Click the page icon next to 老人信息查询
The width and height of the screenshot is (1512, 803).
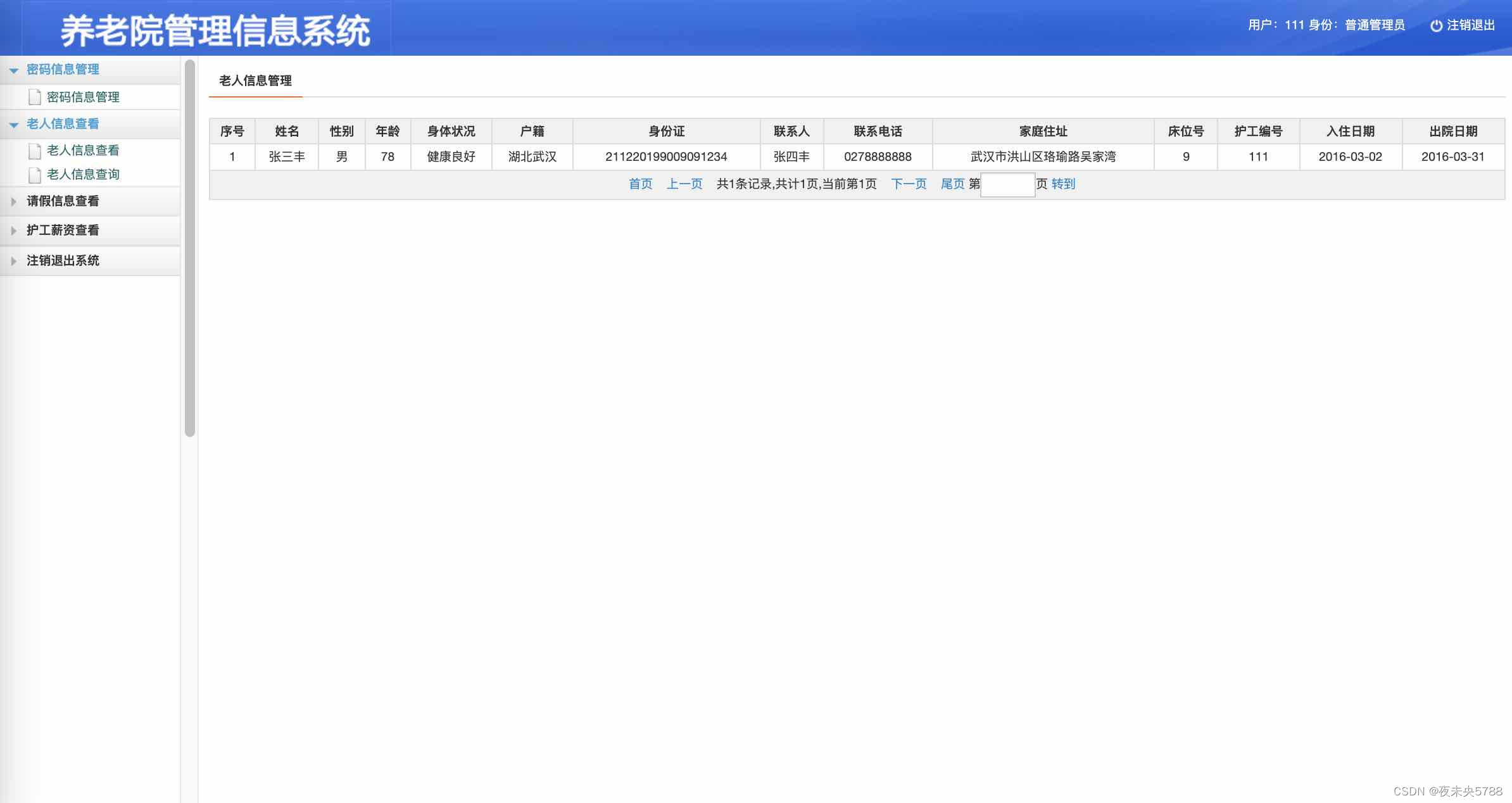pyautogui.click(x=35, y=175)
